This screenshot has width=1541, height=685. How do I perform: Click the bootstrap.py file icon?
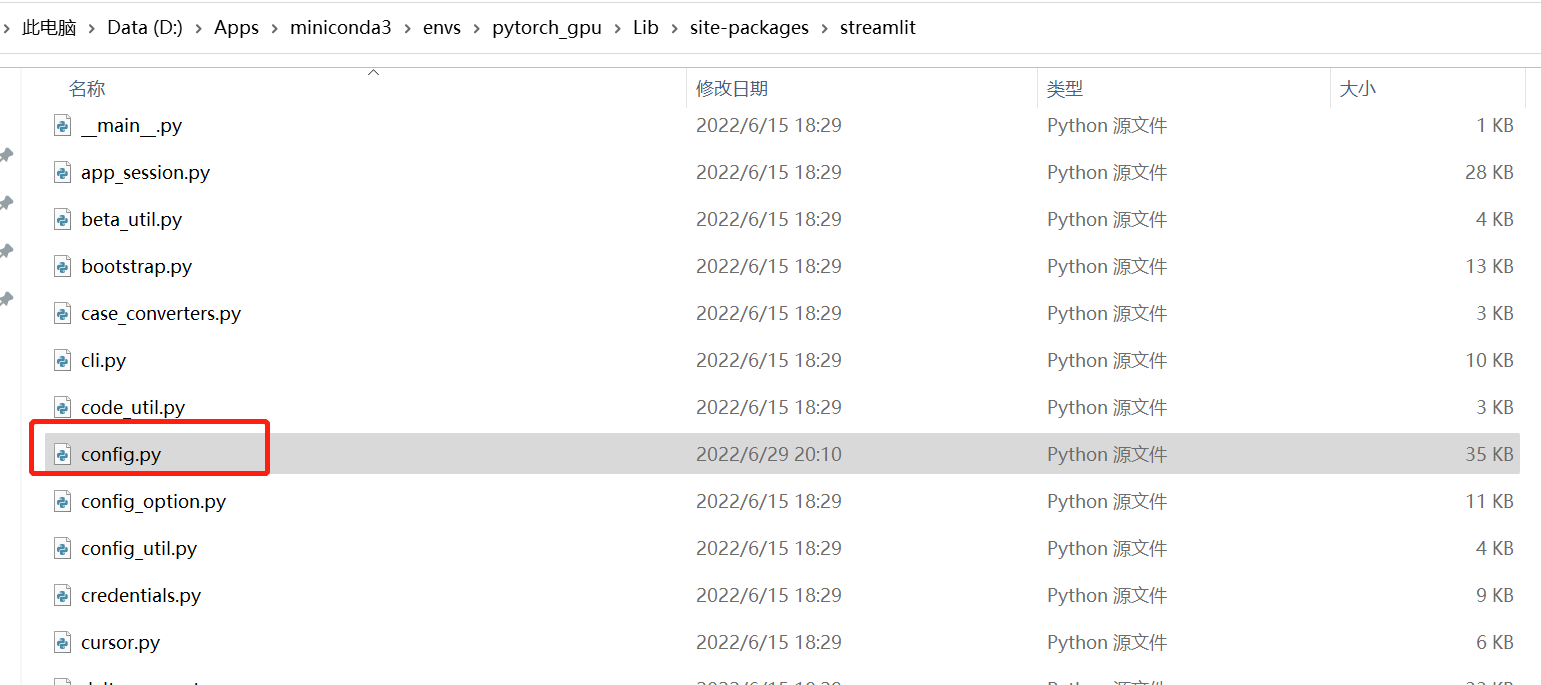pos(62,267)
